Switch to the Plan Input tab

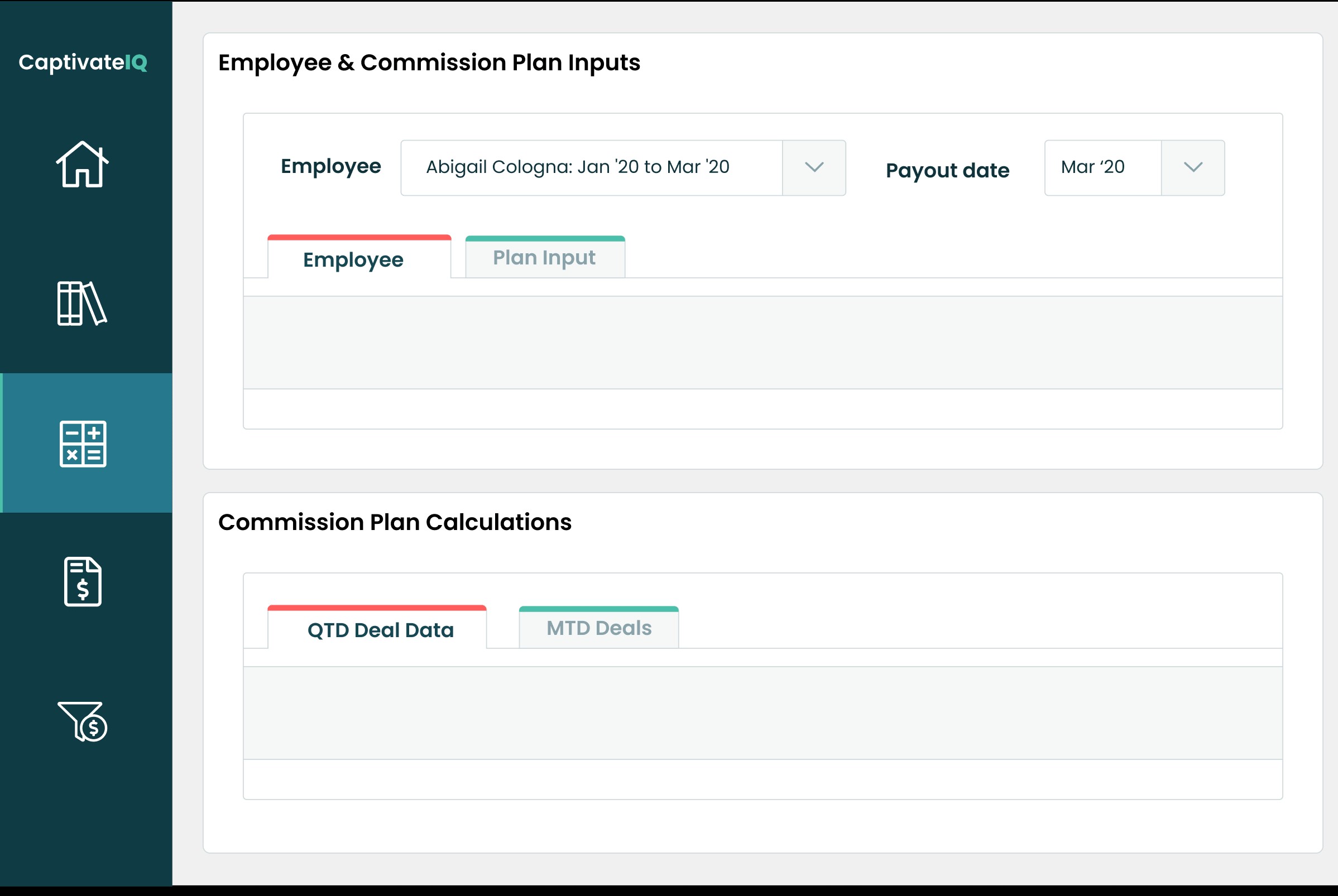click(545, 258)
